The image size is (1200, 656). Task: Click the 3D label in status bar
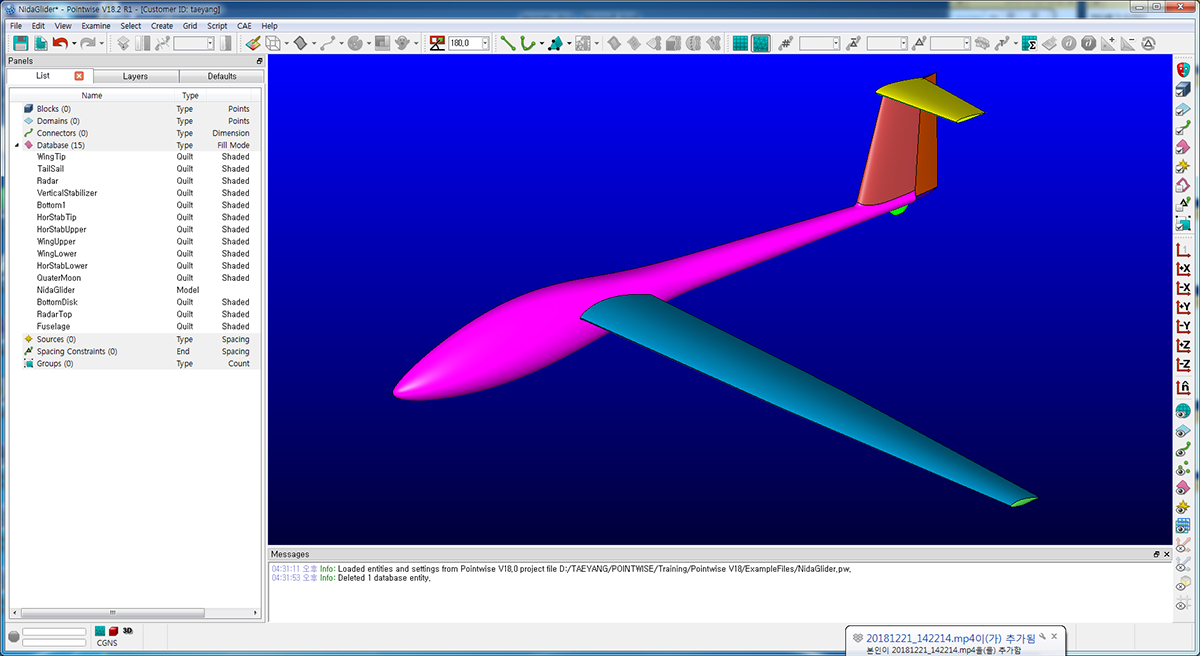(x=127, y=631)
